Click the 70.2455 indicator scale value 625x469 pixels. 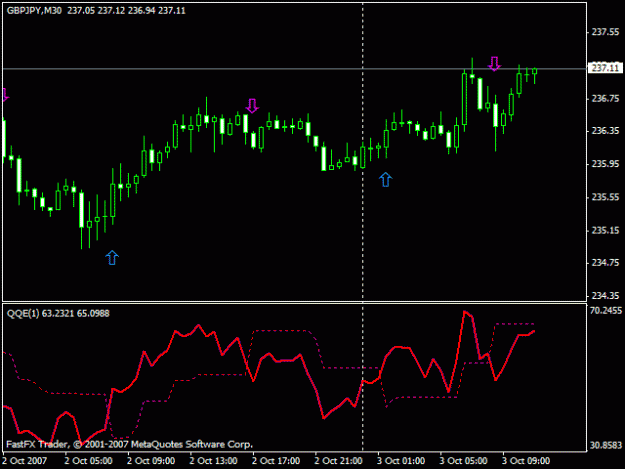click(605, 310)
